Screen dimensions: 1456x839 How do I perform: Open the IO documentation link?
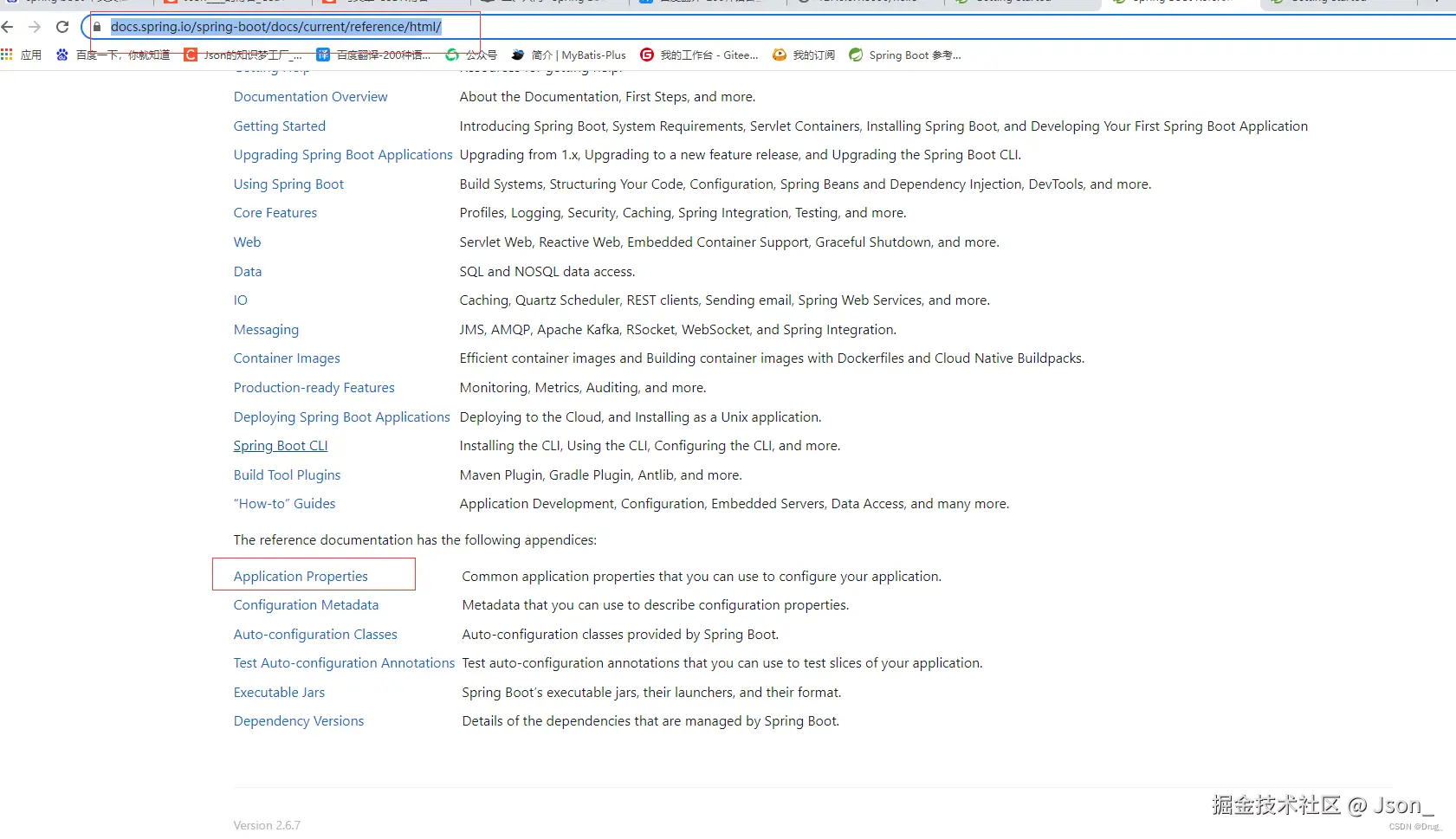point(241,300)
